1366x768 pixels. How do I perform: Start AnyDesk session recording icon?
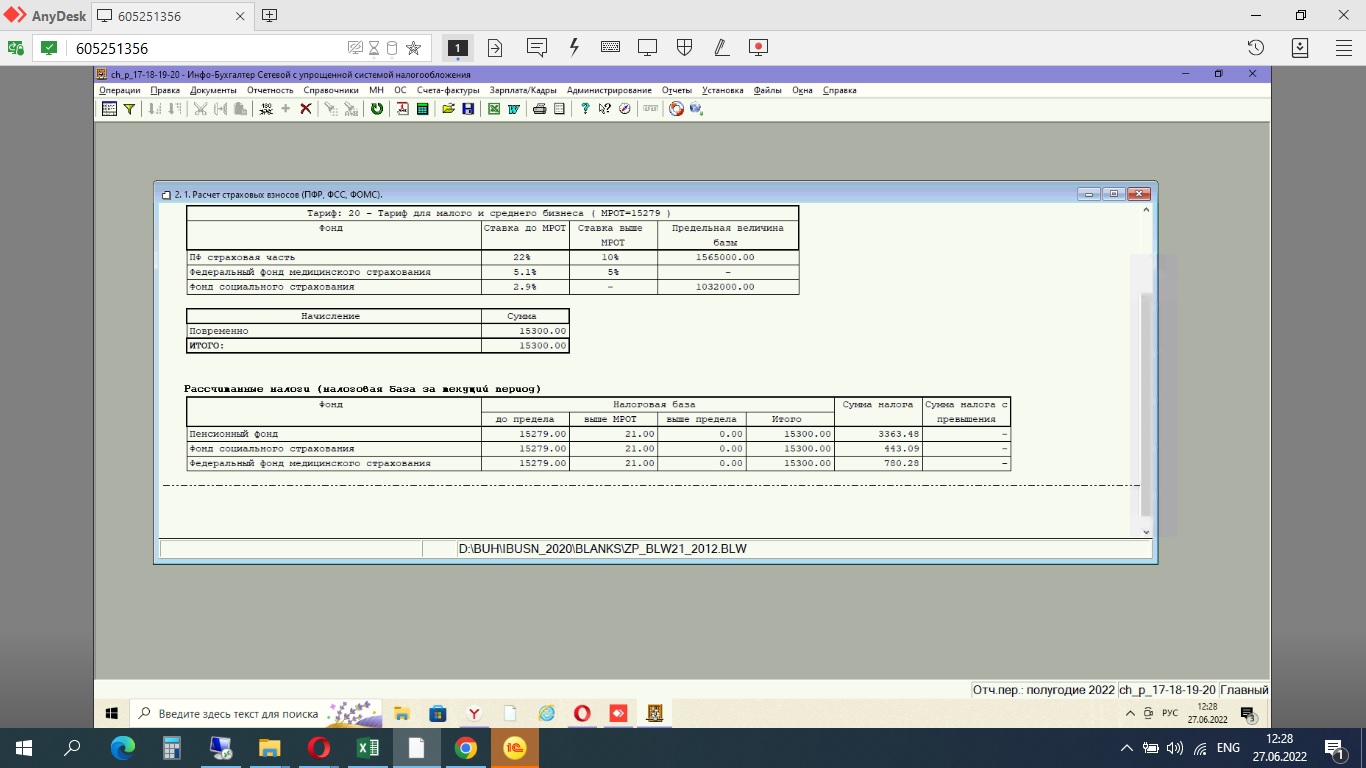coord(758,47)
